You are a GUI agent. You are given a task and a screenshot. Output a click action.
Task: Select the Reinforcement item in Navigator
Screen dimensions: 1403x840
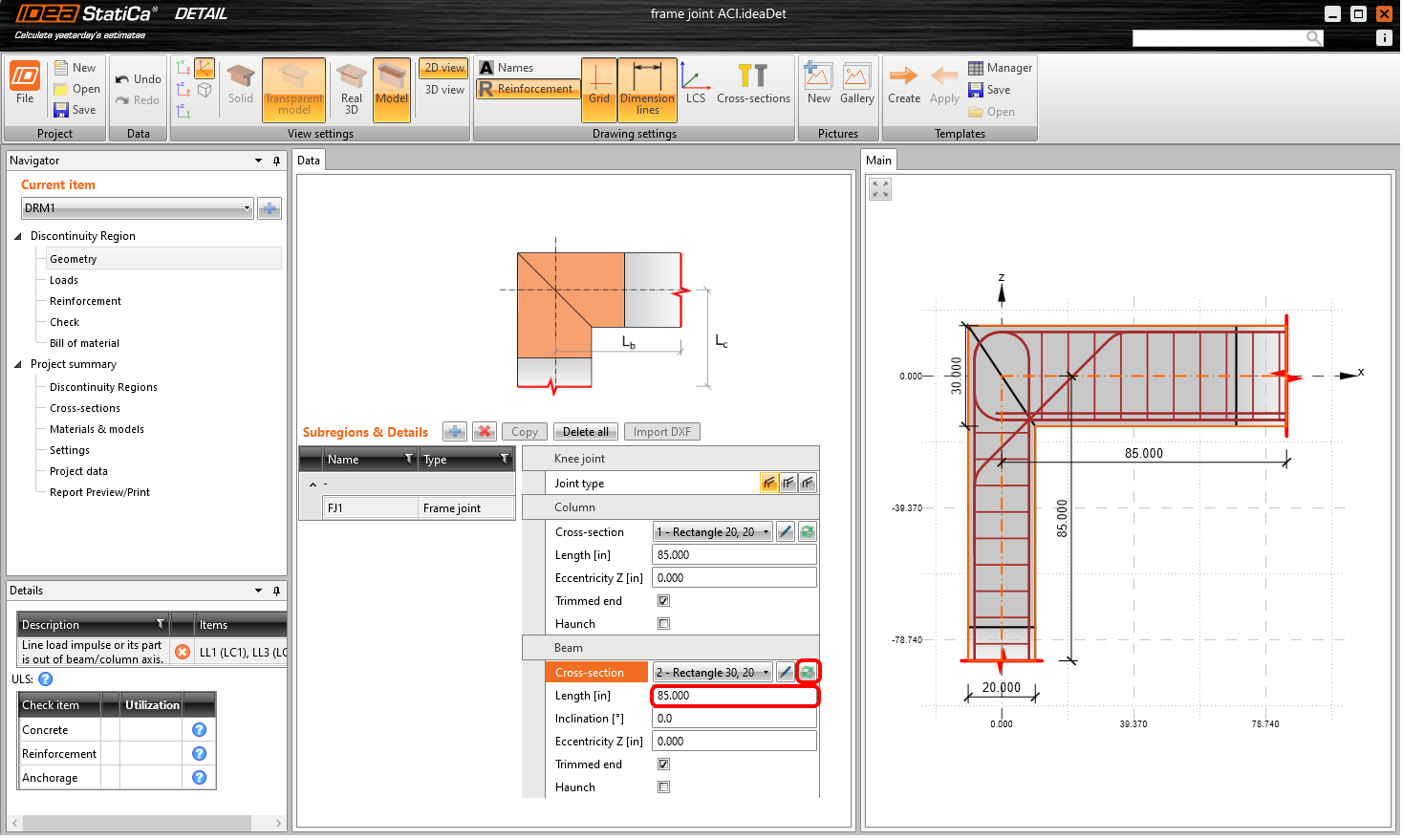coord(85,301)
